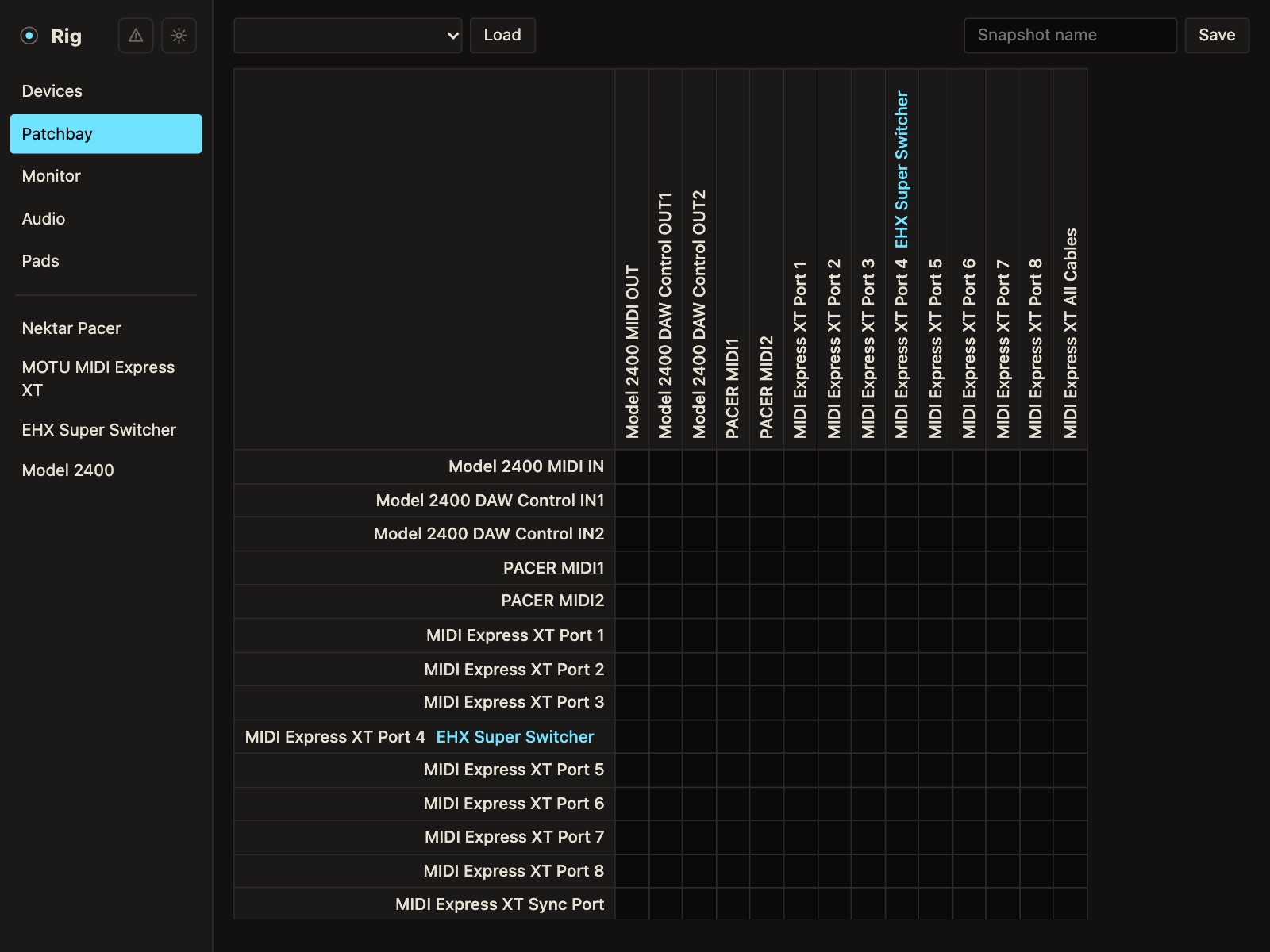This screenshot has height=952, width=1270.
Task: Open the snapshot selection dropdown
Action: coord(348,36)
